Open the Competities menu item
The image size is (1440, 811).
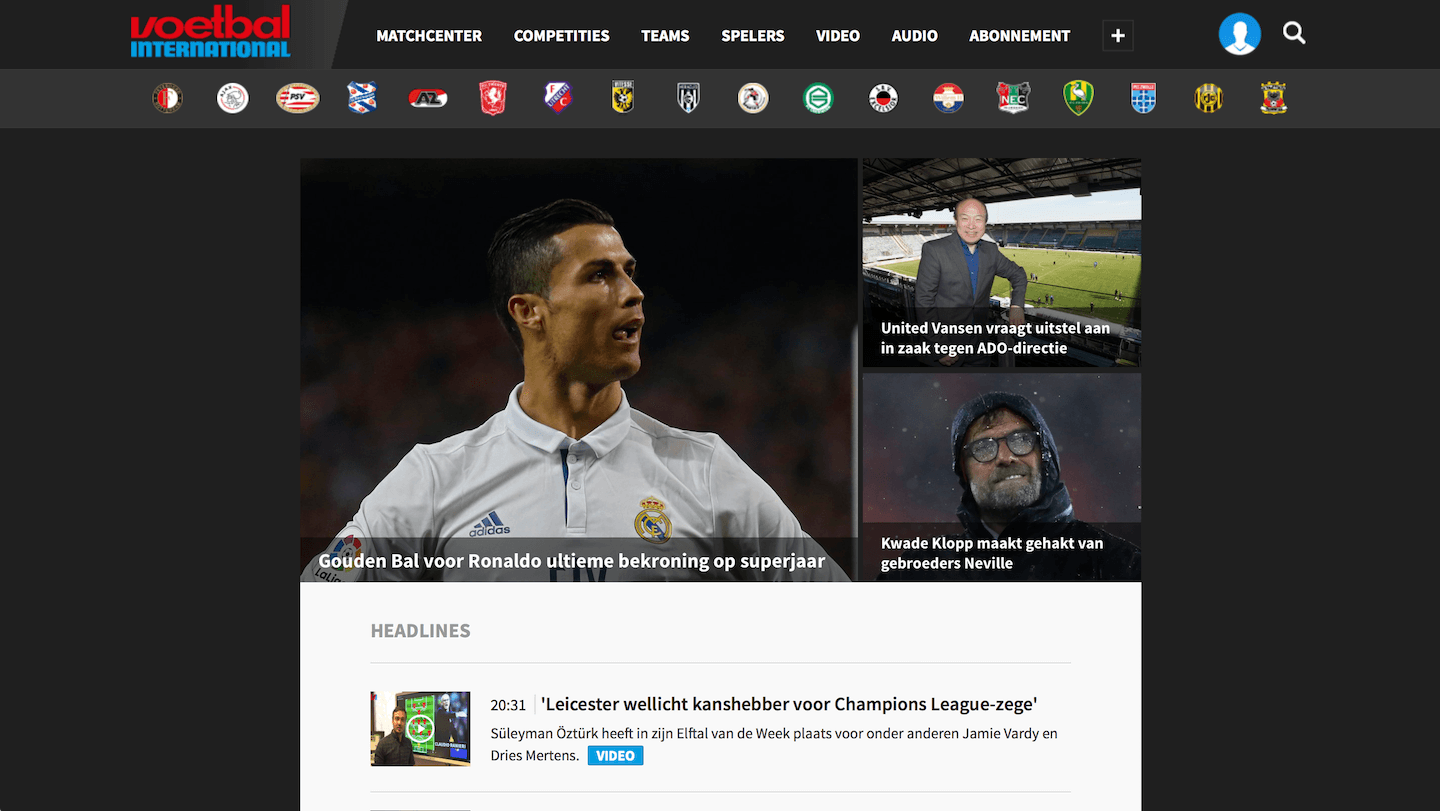click(x=561, y=36)
